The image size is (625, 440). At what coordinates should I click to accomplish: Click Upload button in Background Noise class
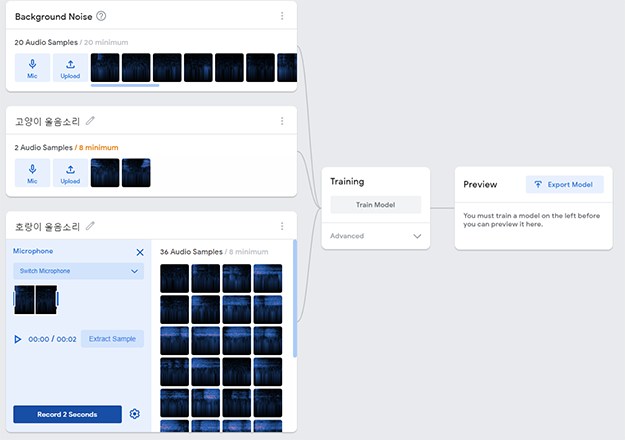point(70,68)
